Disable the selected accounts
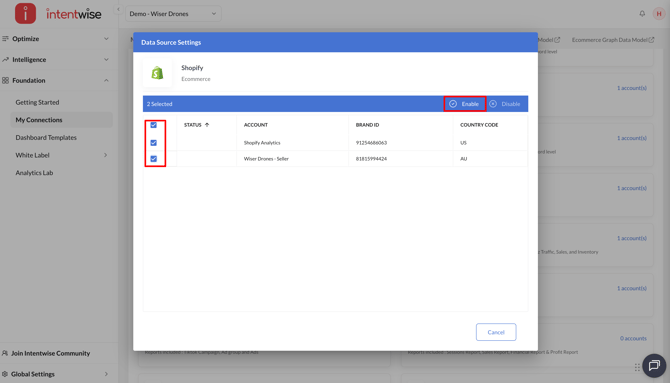Screen dimensions: 670x383 [505, 104]
